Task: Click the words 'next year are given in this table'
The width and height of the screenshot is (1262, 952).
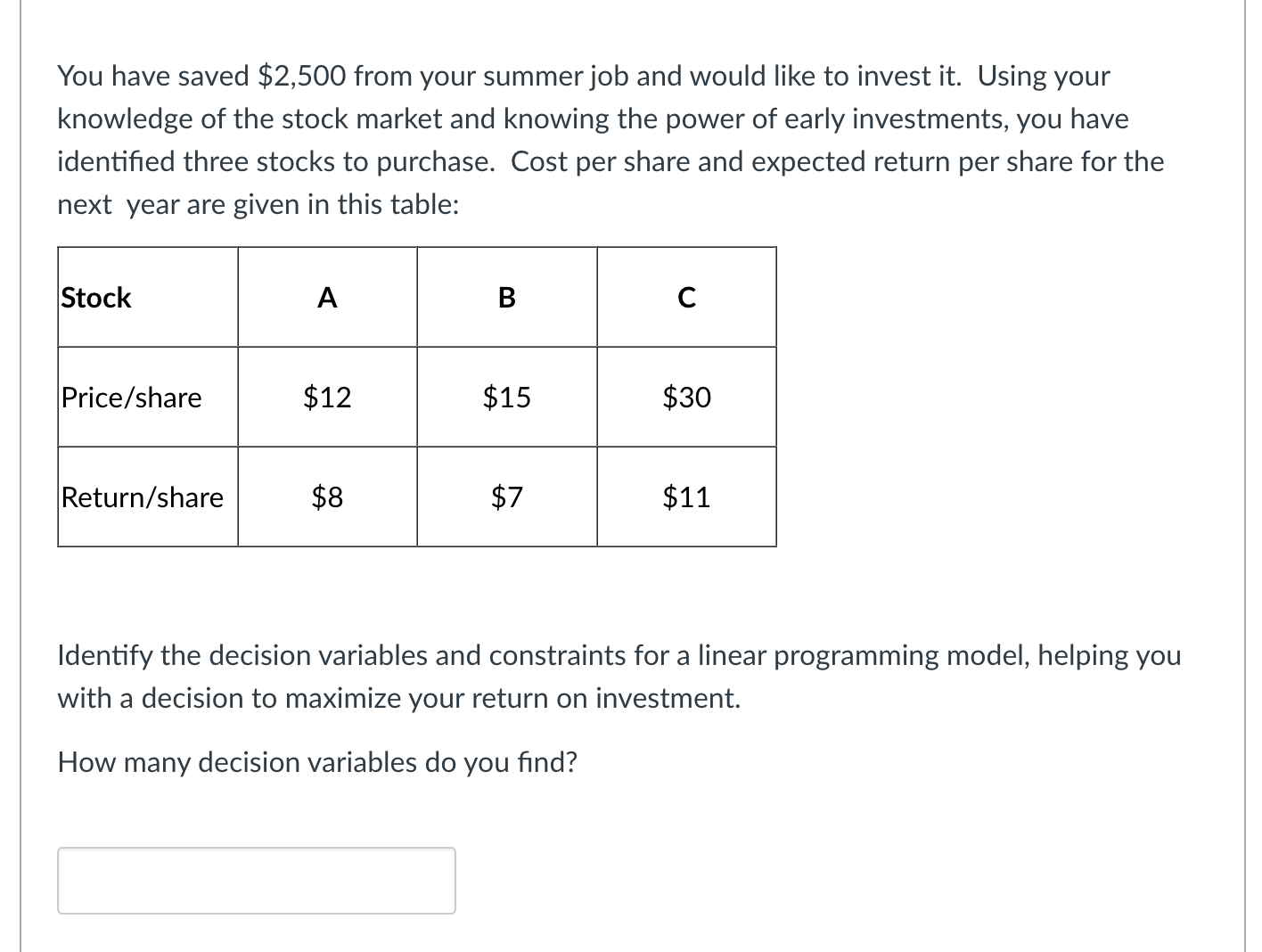Action: [258, 205]
